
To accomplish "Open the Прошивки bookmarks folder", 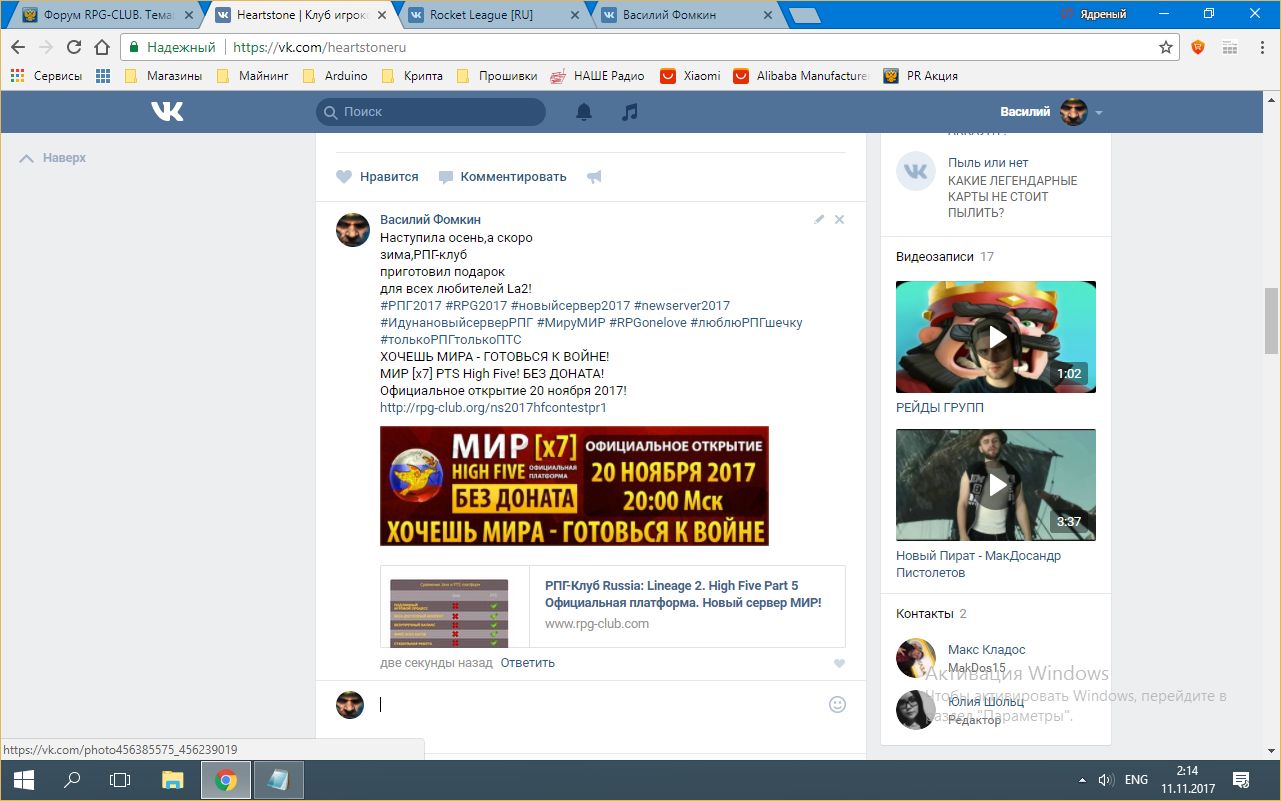I will coord(496,76).
